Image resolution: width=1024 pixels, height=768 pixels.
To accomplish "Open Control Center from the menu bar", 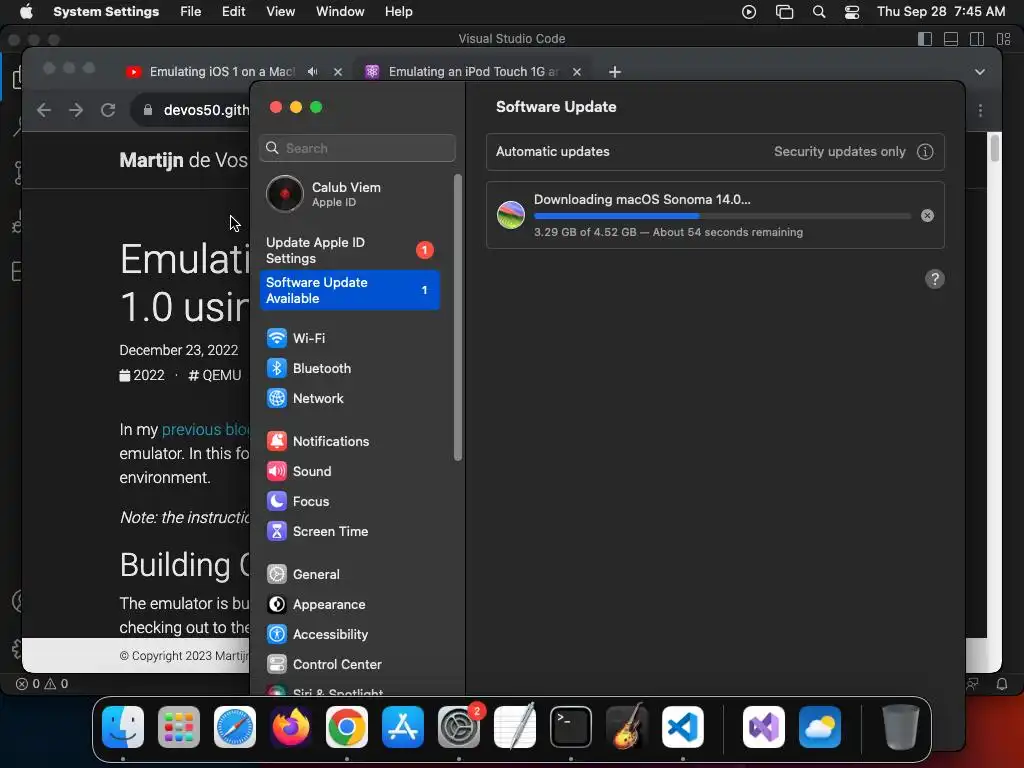I will 852,12.
